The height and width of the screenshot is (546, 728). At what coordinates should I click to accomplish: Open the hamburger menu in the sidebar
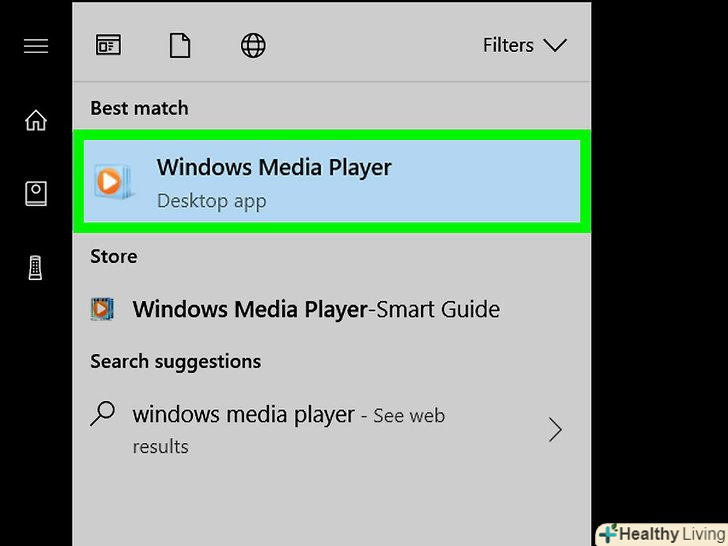[x=36, y=46]
